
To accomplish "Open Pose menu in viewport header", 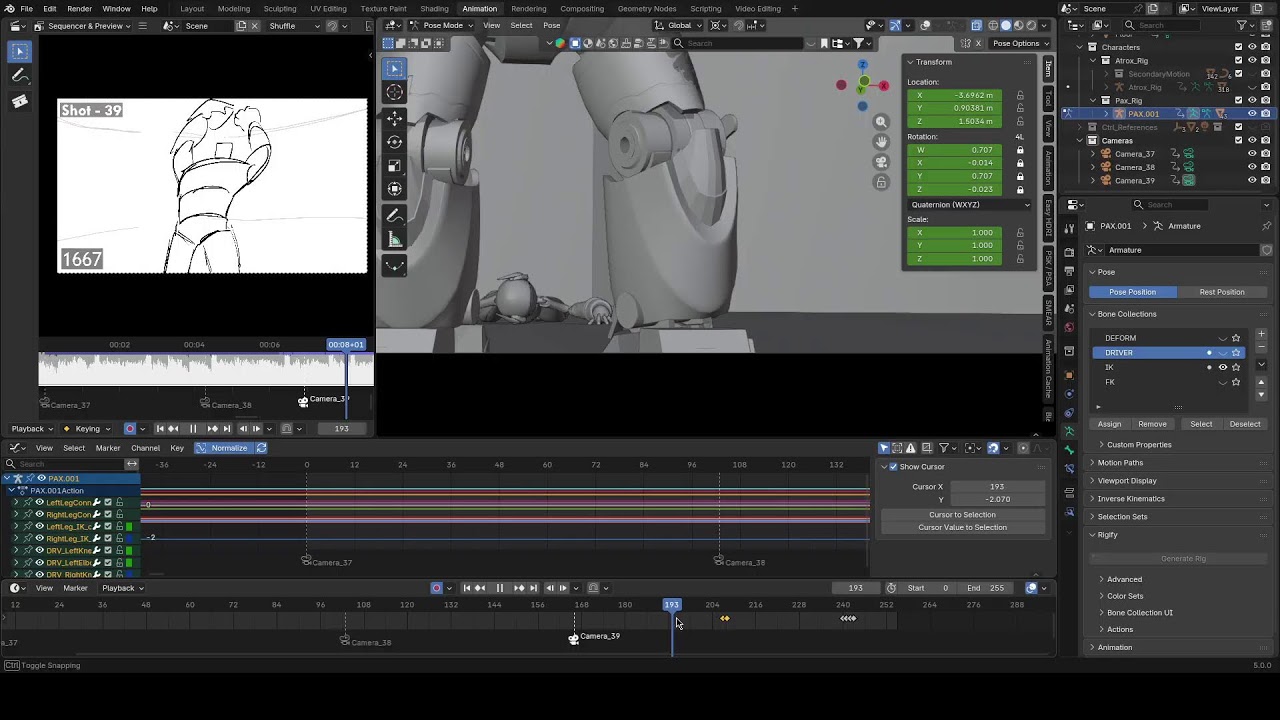I will (551, 25).
